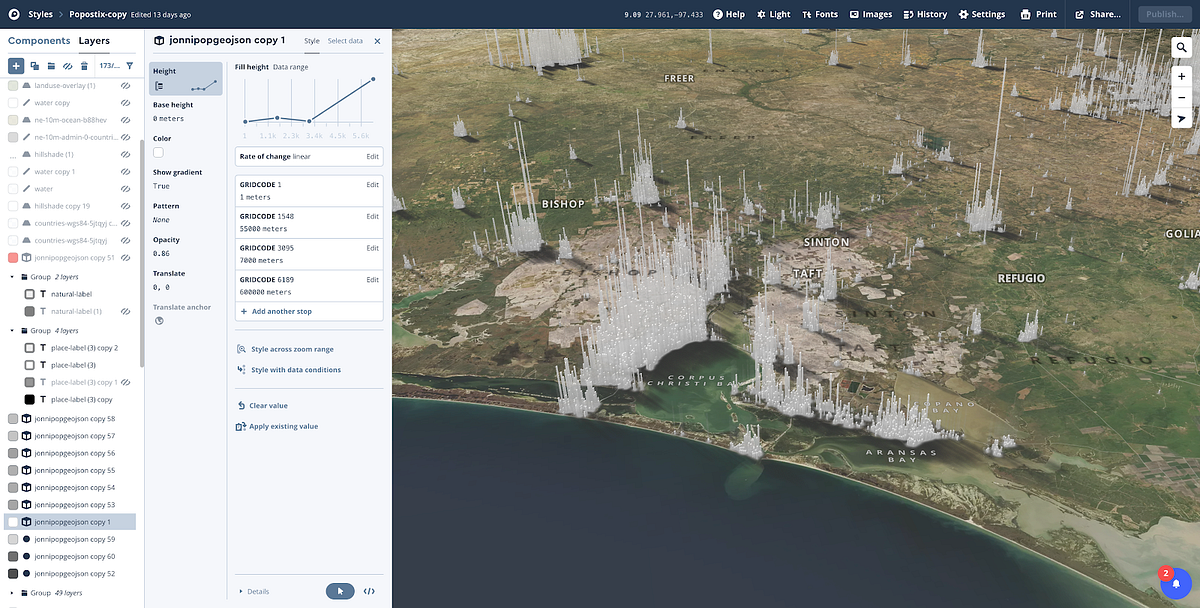Viewport: 1200px width, 608px height.
Task: Open the Select data tab
Action: [x=344, y=42]
